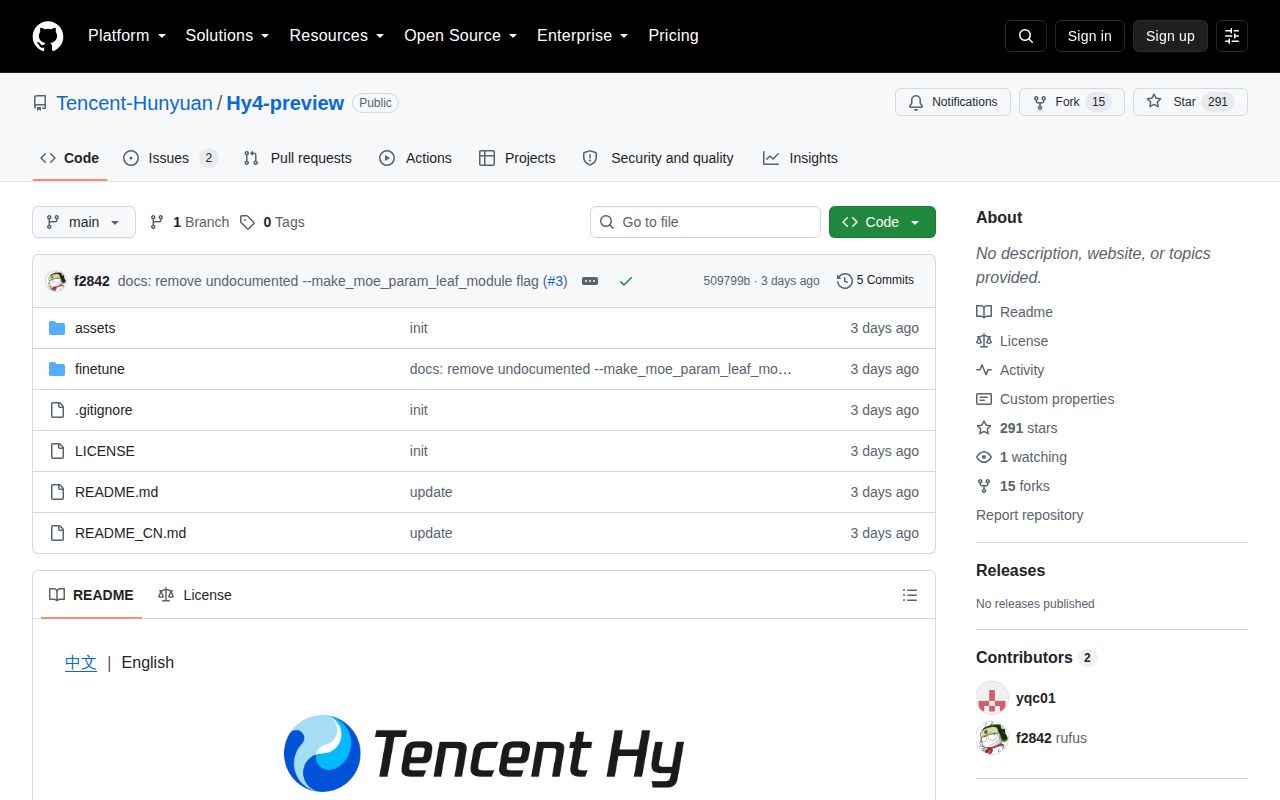Image resolution: width=1280 pixels, height=800 pixels.
Task: Click the Notifications bell button
Action: tap(953, 102)
